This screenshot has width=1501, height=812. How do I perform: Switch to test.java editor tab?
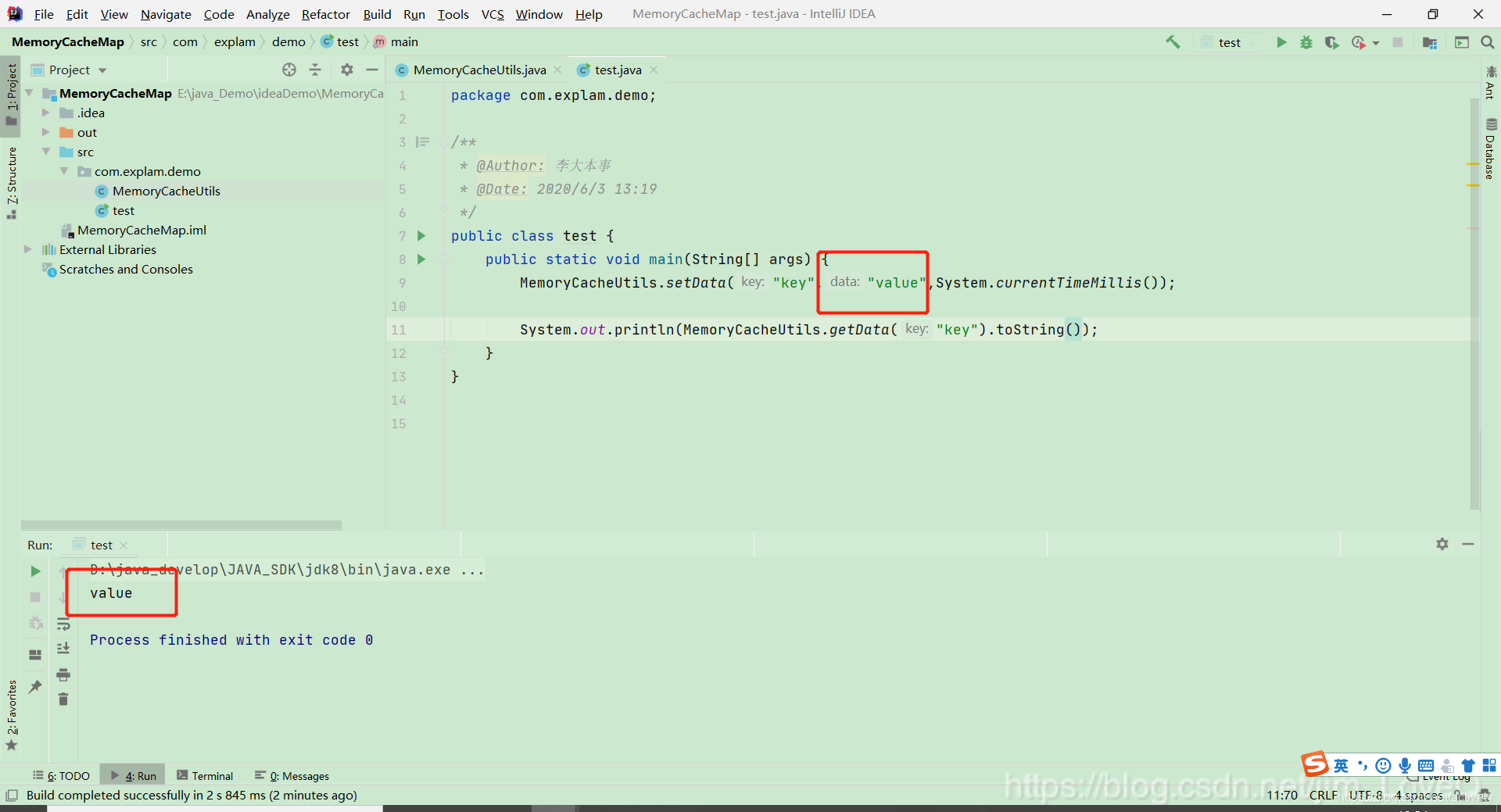618,70
